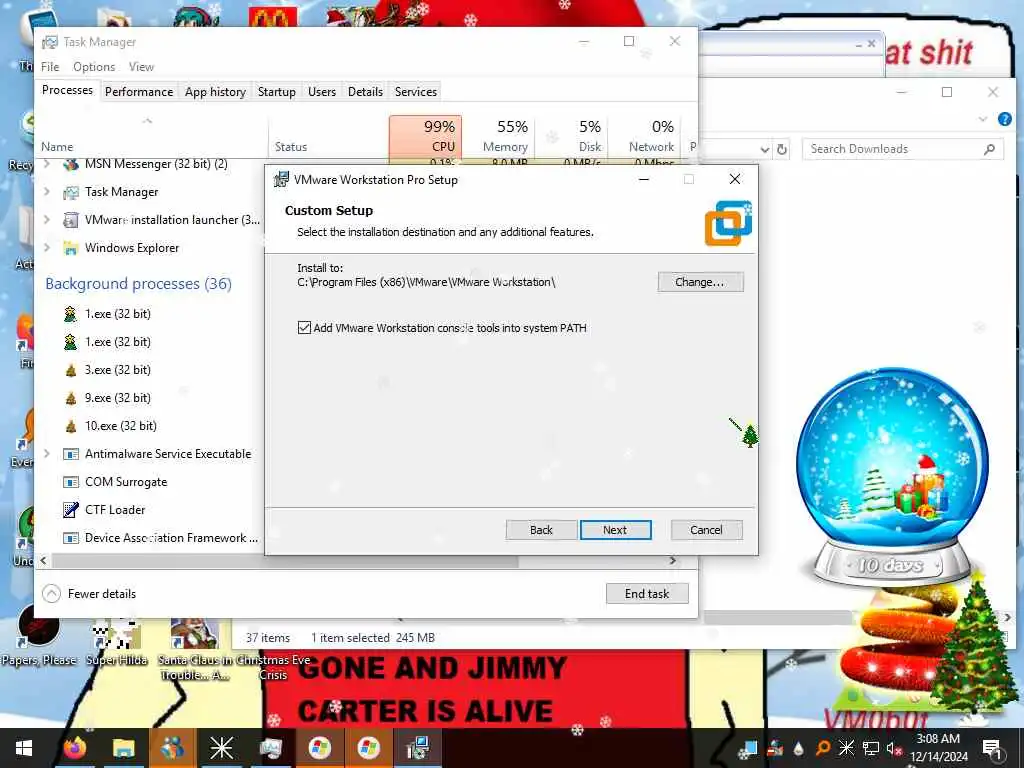Image resolution: width=1024 pixels, height=768 pixels.
Task: Click the Task Manager scroll left arrow
Action: point(44,561)
